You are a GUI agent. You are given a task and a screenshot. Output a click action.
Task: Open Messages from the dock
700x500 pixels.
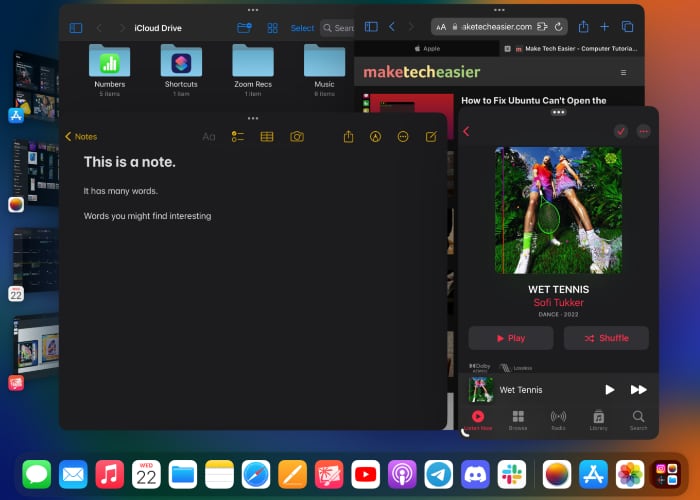click(x=37, y=474)
